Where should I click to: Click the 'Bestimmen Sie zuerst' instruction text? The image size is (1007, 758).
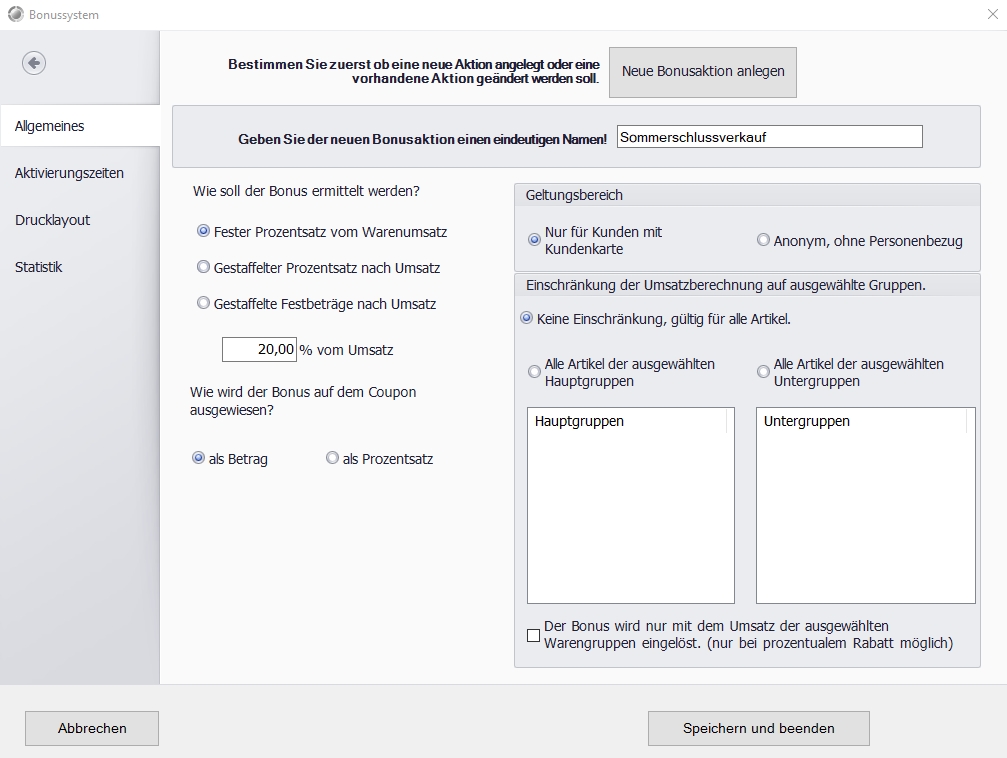tap(414, 71)
